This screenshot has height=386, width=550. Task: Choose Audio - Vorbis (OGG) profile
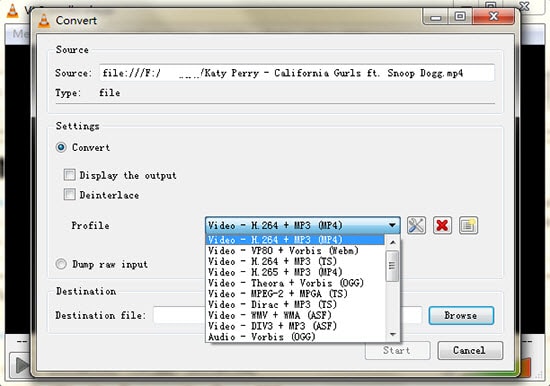(x=295, y=337)
